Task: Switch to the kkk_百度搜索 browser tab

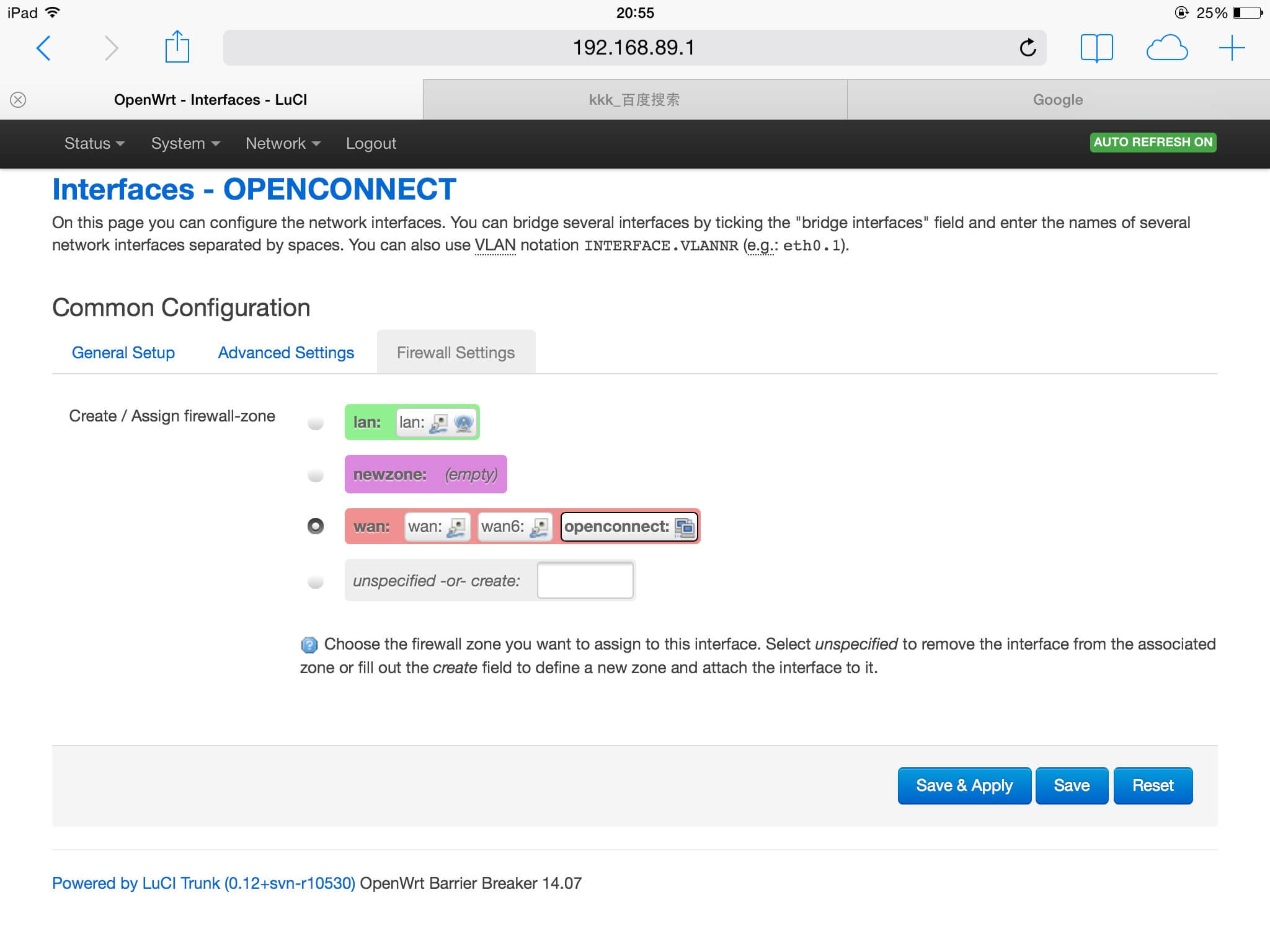Action: 634,100
